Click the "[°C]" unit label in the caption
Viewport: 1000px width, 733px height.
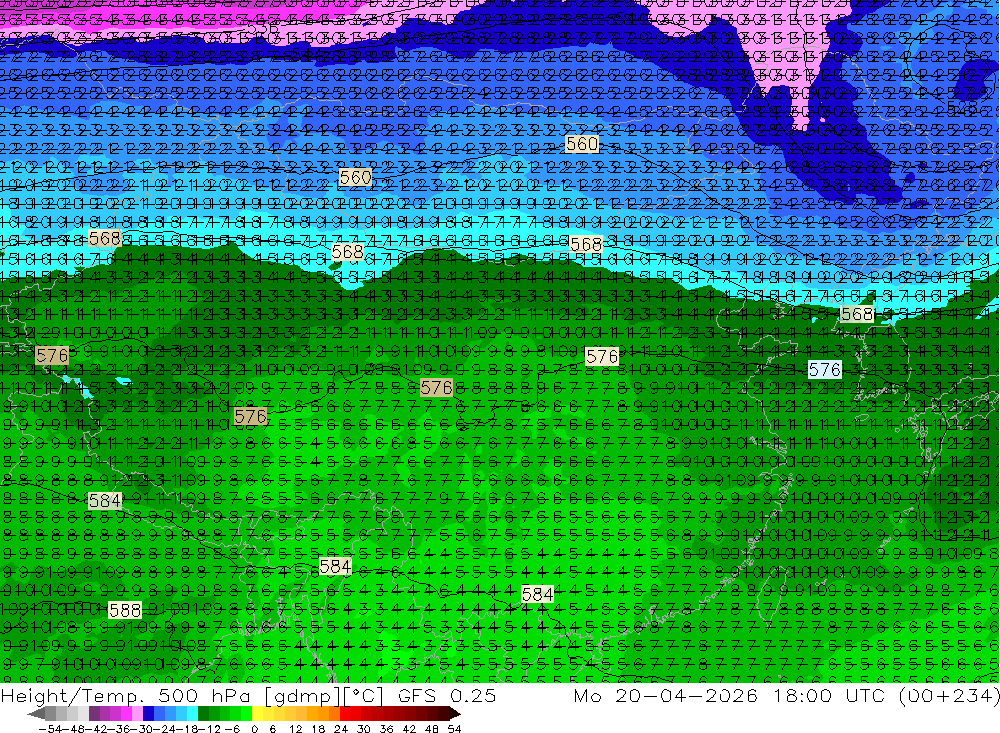[x=364, y=697]
